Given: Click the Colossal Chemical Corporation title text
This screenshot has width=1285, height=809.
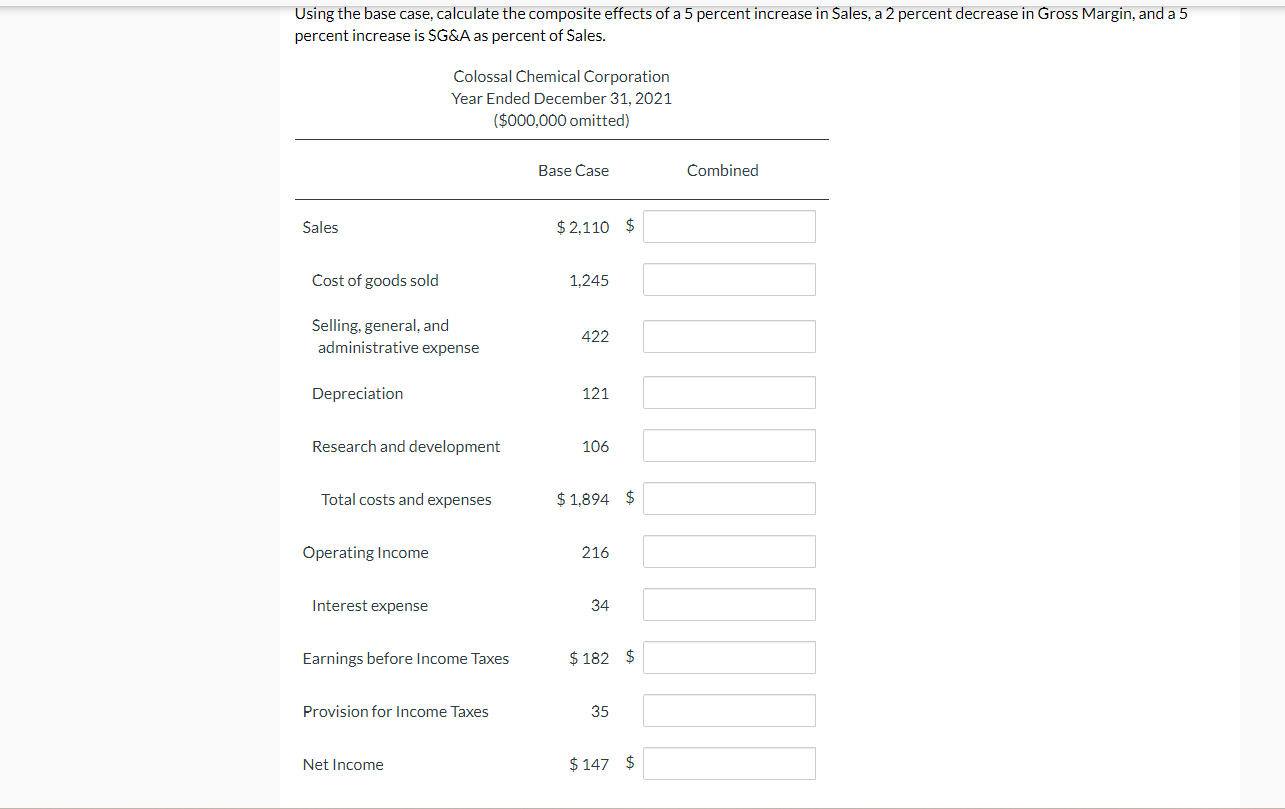Looking at the screenshot, I should (x=561, y=76).
